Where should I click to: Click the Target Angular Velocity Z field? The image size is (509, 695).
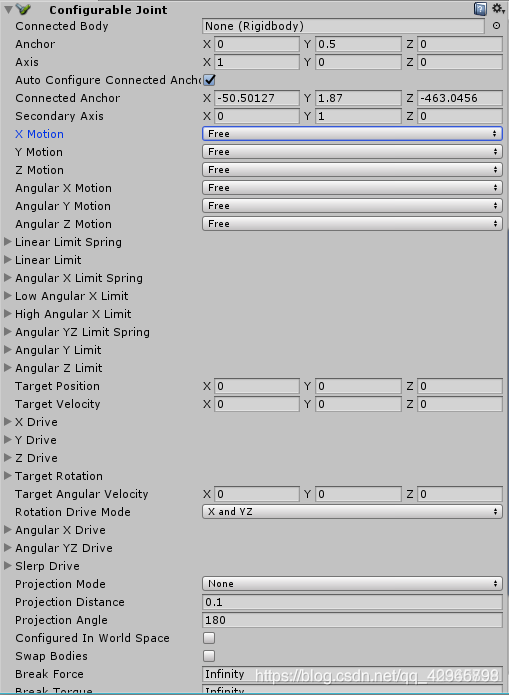[x=460, y=494]
